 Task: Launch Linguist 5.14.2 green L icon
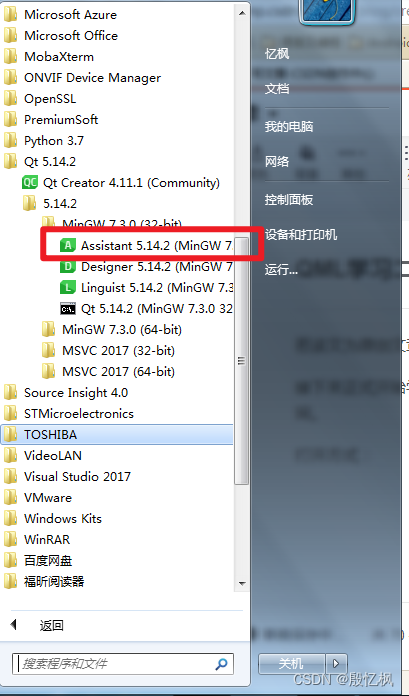click(x=68, y=288)
